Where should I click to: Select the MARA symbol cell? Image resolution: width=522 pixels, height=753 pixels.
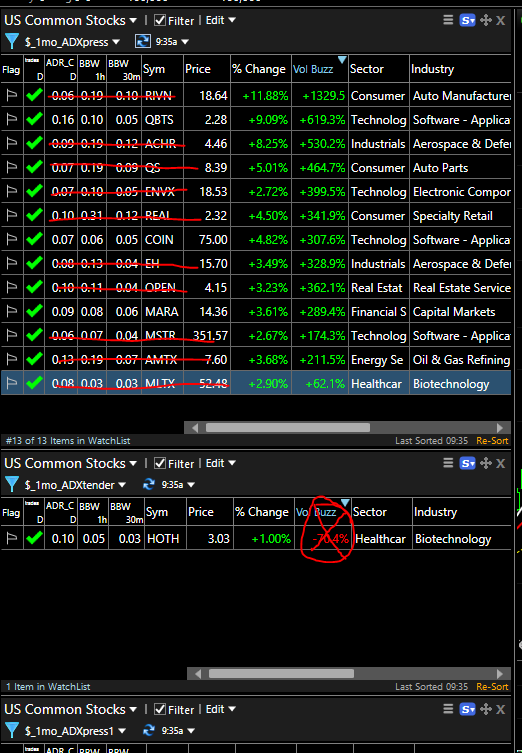pyautogui.click(x=162, y=312)
